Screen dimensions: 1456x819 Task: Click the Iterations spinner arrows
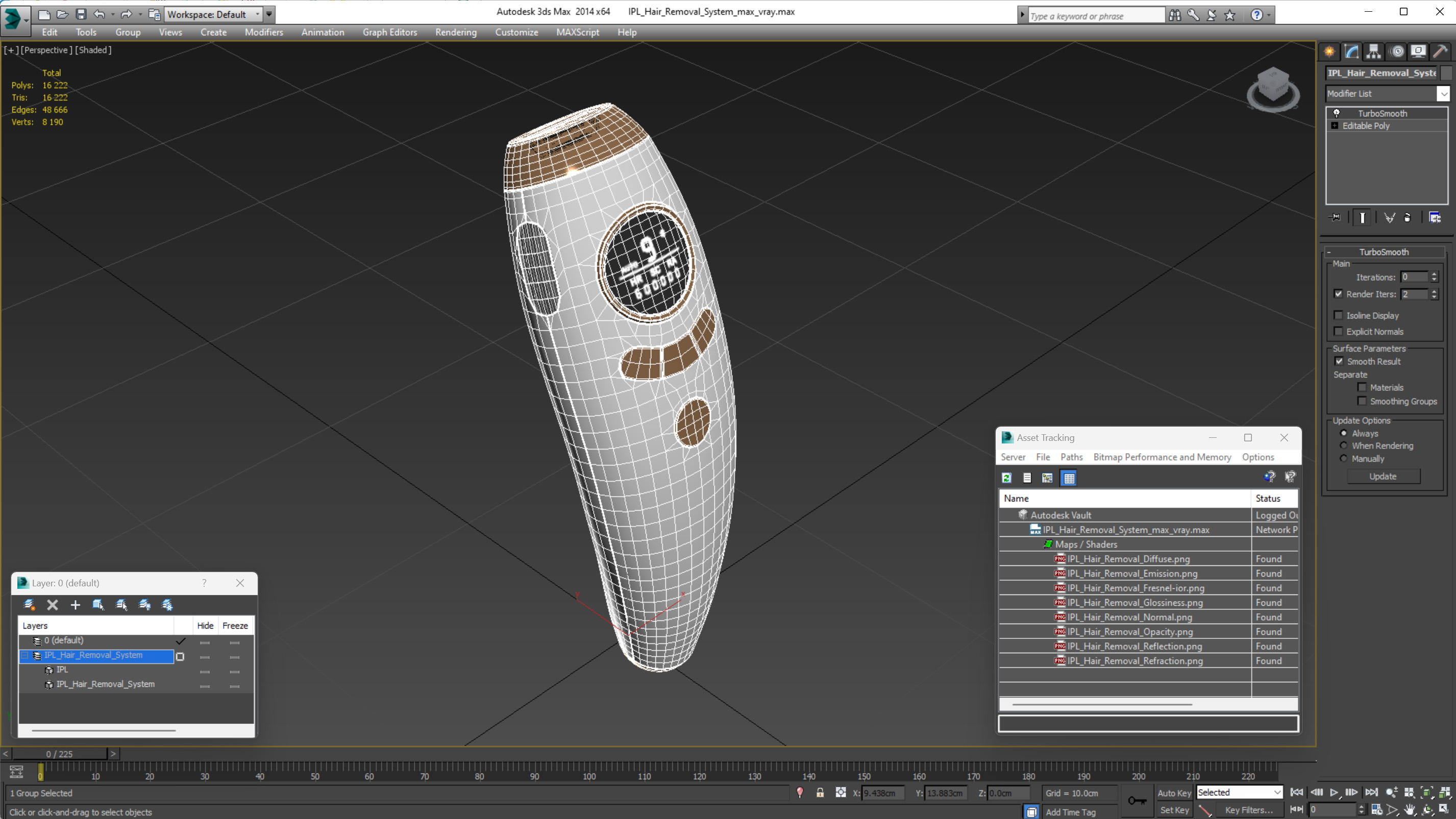(1434, 277)
